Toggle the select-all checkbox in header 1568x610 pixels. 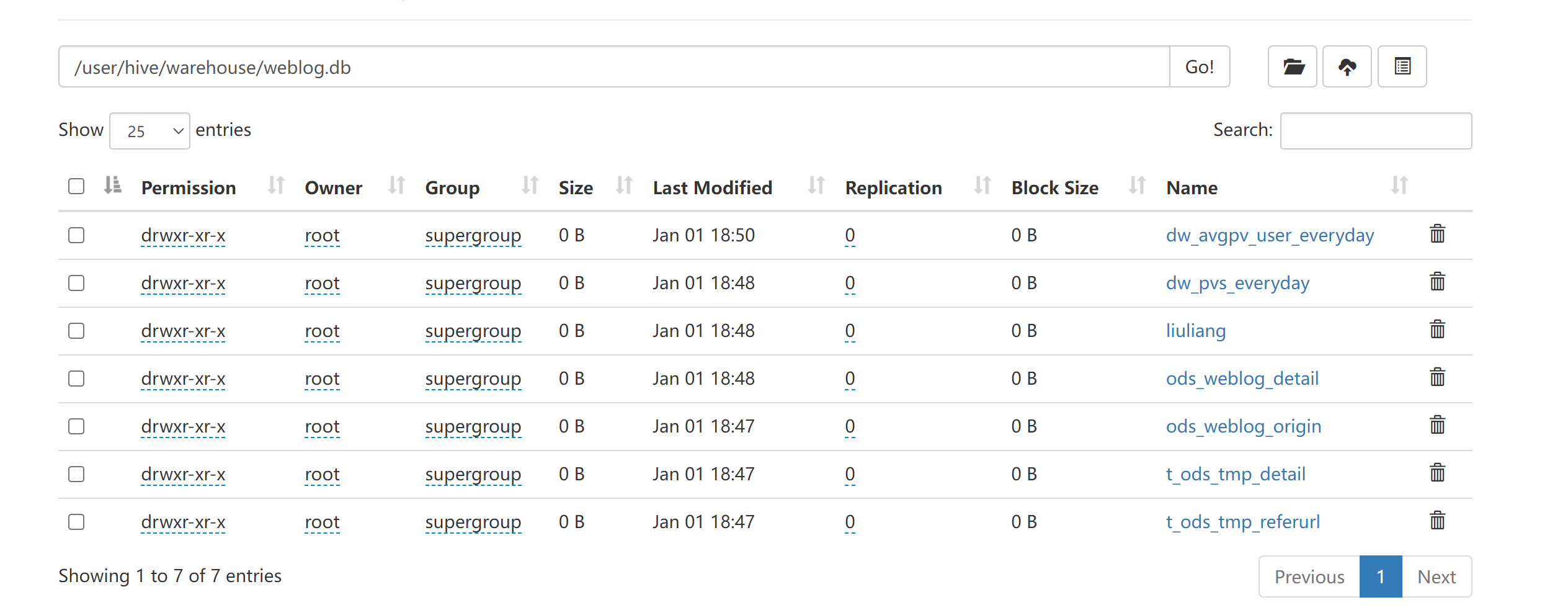click(x=76, y=186)
